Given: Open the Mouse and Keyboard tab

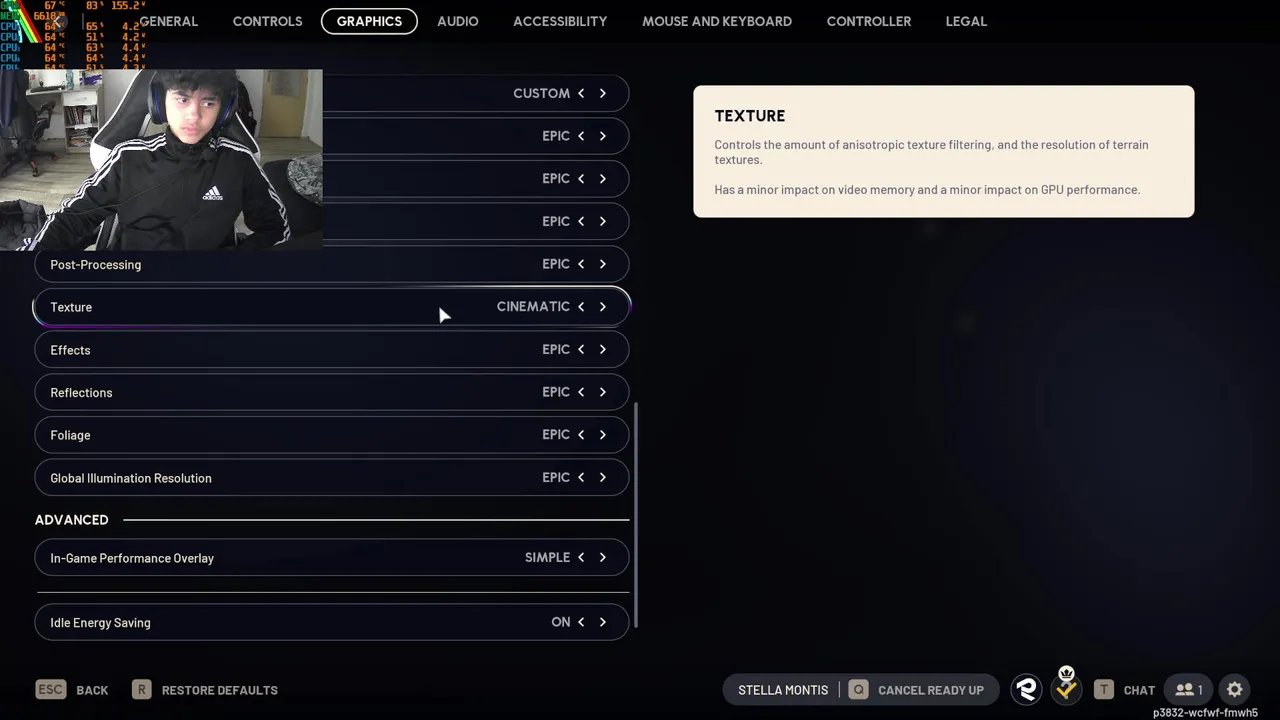Looking at the screenshot, I should [x=717, y=21].
